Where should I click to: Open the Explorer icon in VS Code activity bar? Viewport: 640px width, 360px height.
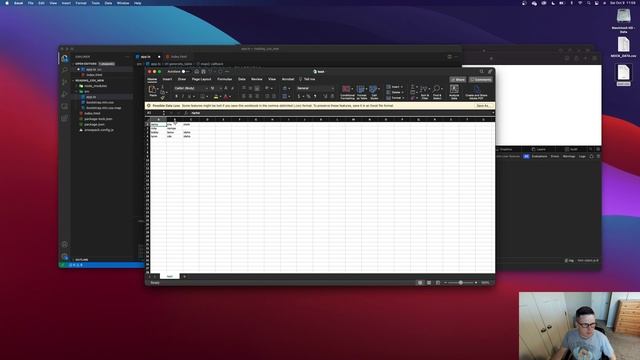[64, 59]
